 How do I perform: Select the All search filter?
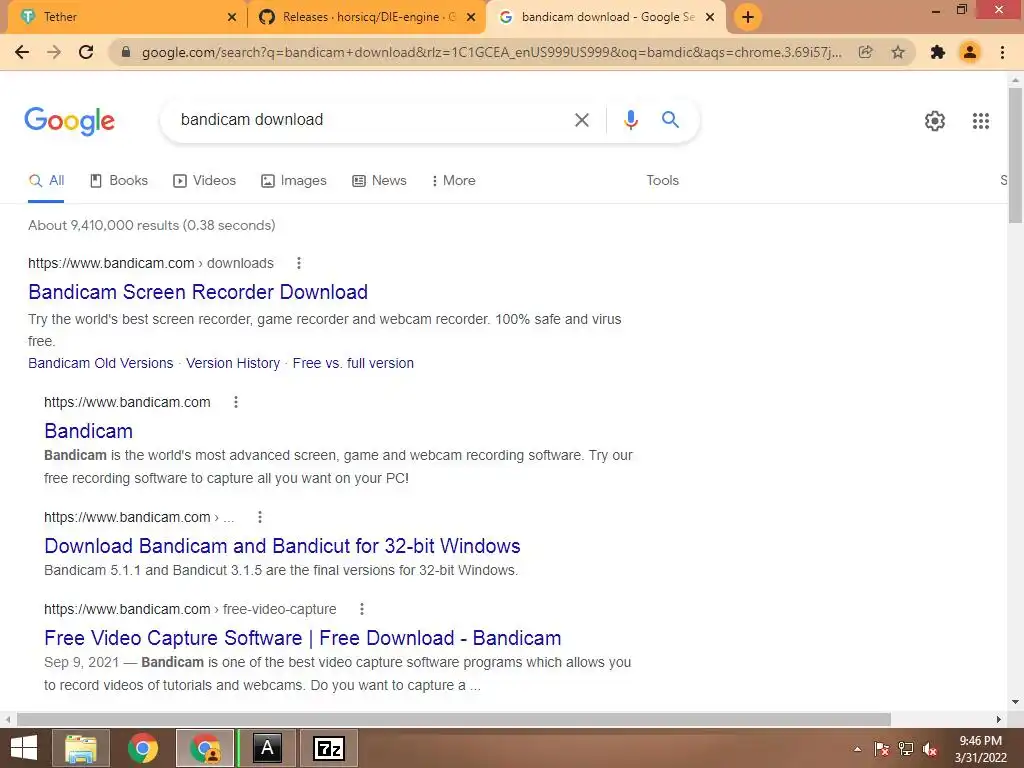pos(46,181)
